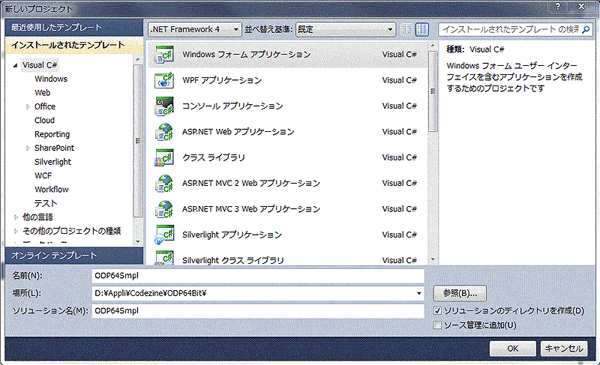Select Workflow category in tree
600x365 pixels.
(52, 189)
